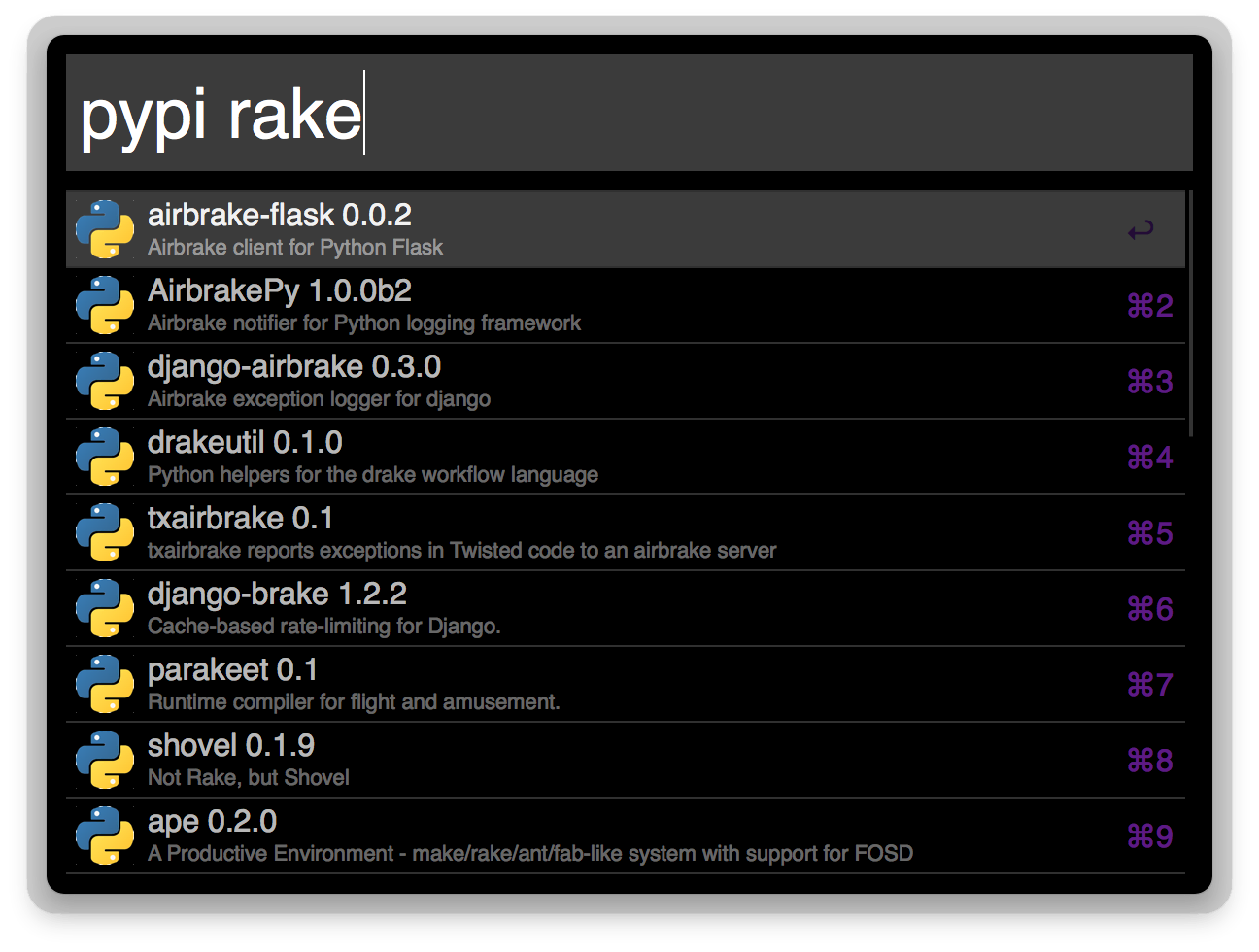Select the airbrake-flask 0.0.2 result title
The width and height of the screenshot is (1259, 952).
(280, 215)
